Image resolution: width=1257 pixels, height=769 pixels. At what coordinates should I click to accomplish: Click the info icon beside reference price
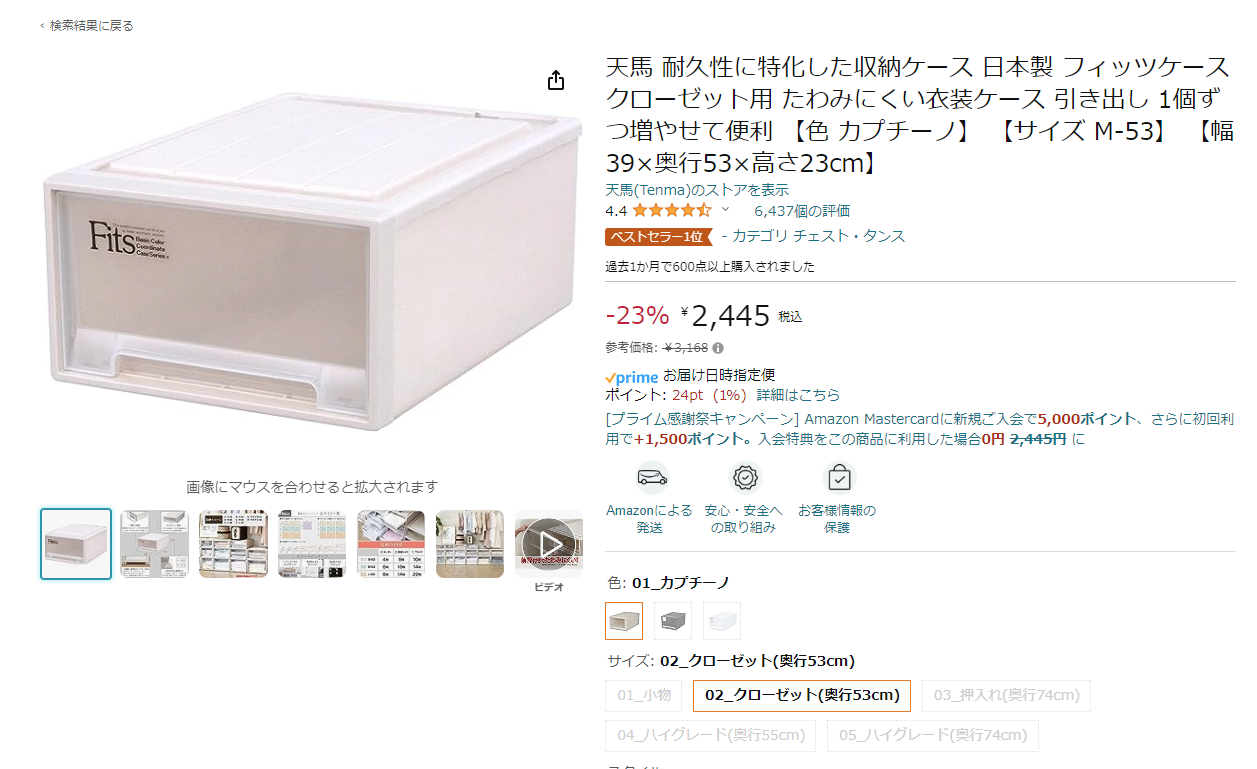718,348
